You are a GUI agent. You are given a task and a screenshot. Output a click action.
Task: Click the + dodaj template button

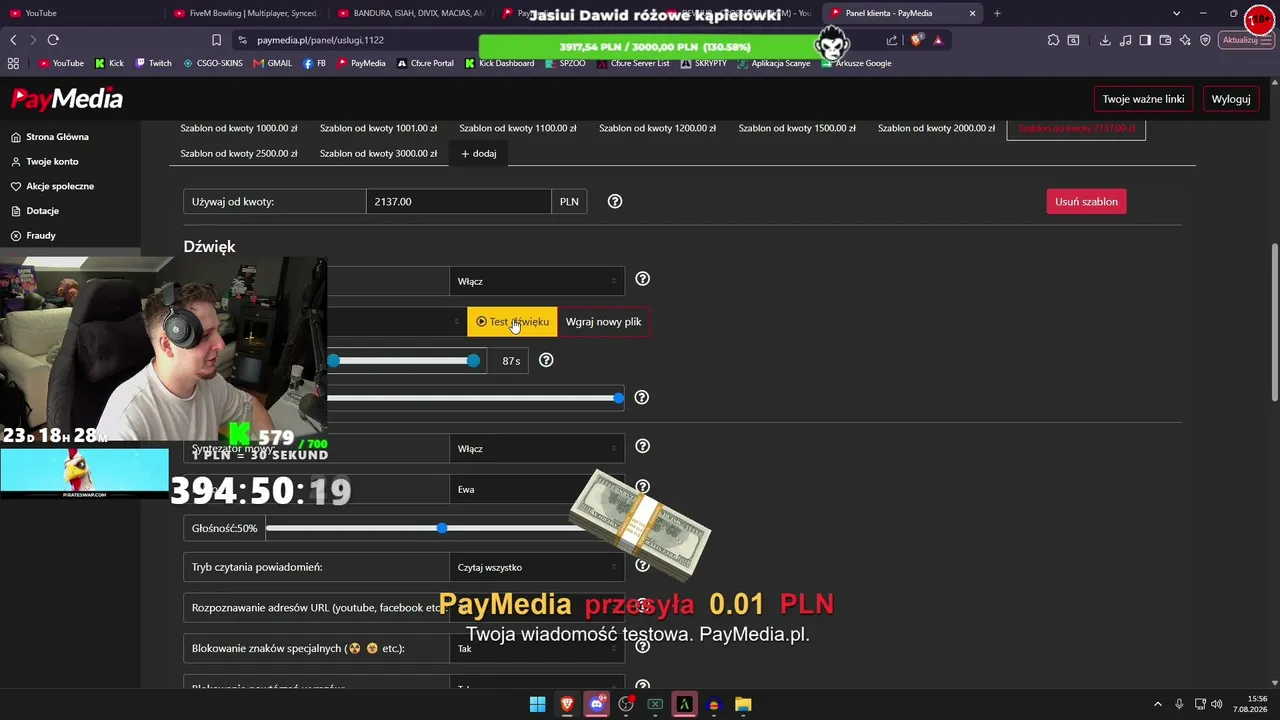point(478,153)
